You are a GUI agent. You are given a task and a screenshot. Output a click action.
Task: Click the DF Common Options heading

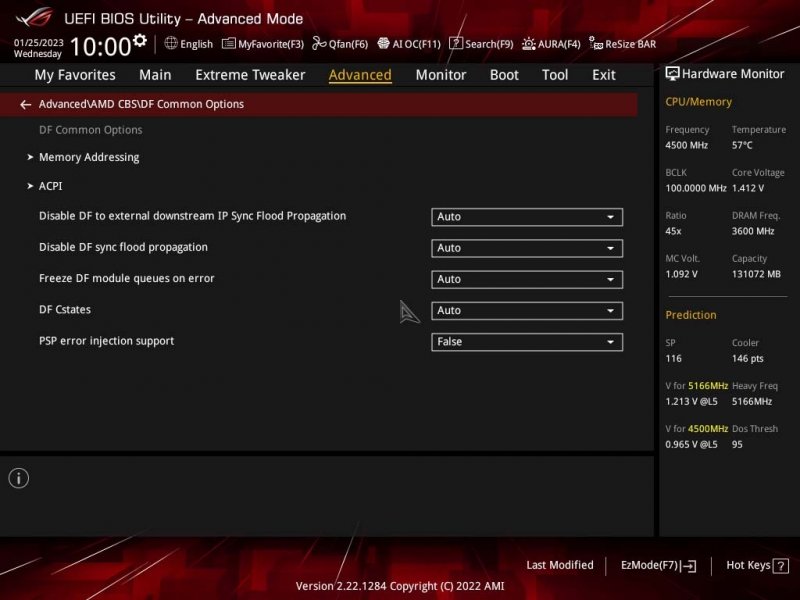click(x=90, y=130)
